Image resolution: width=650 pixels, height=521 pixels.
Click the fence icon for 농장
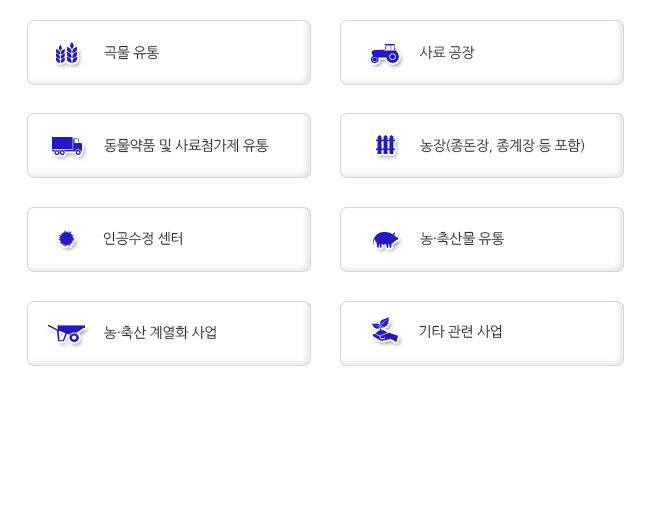click(x=385, y=145)
